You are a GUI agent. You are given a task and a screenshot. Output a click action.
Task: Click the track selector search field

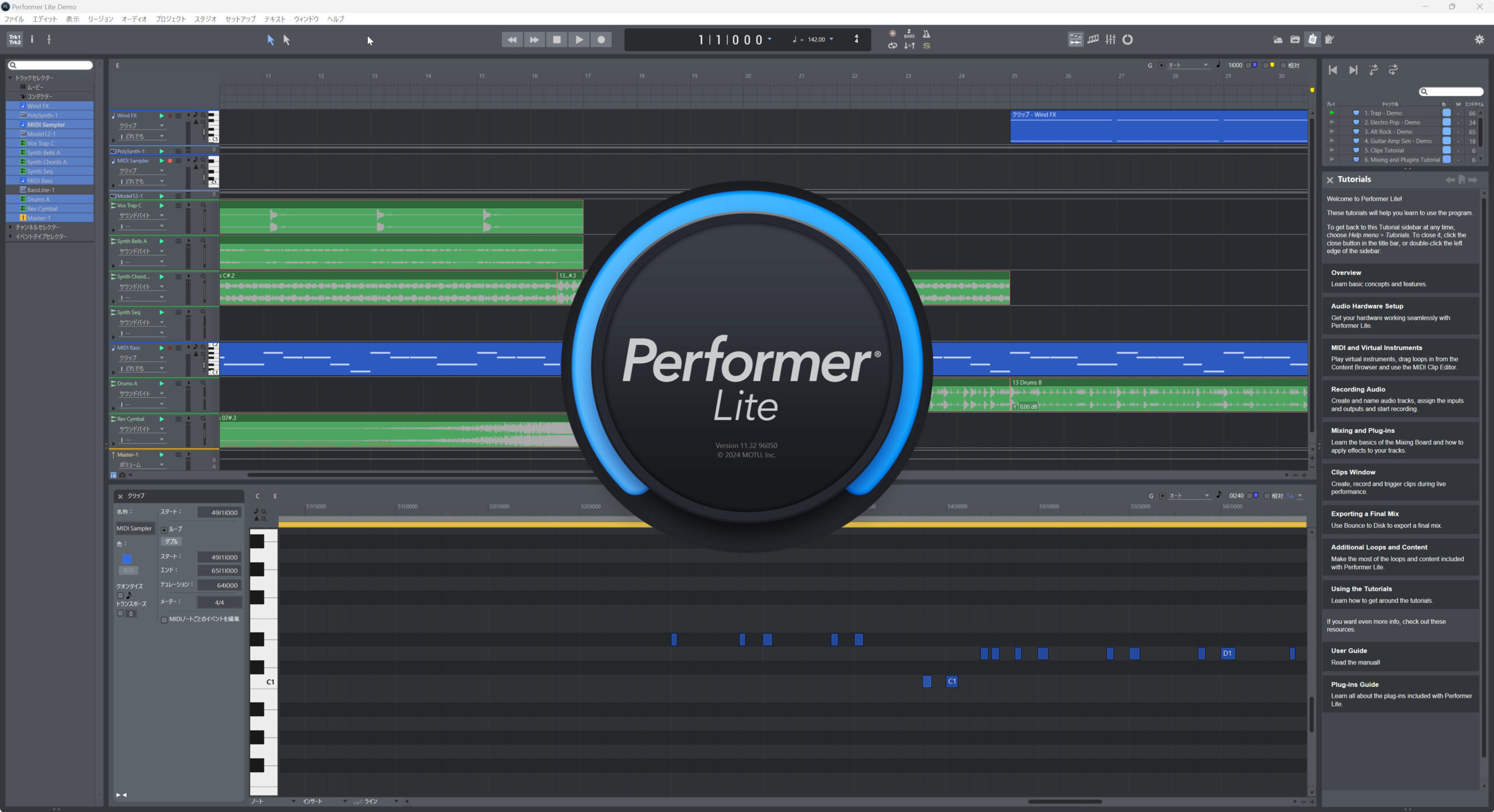[x=51, y=65]
